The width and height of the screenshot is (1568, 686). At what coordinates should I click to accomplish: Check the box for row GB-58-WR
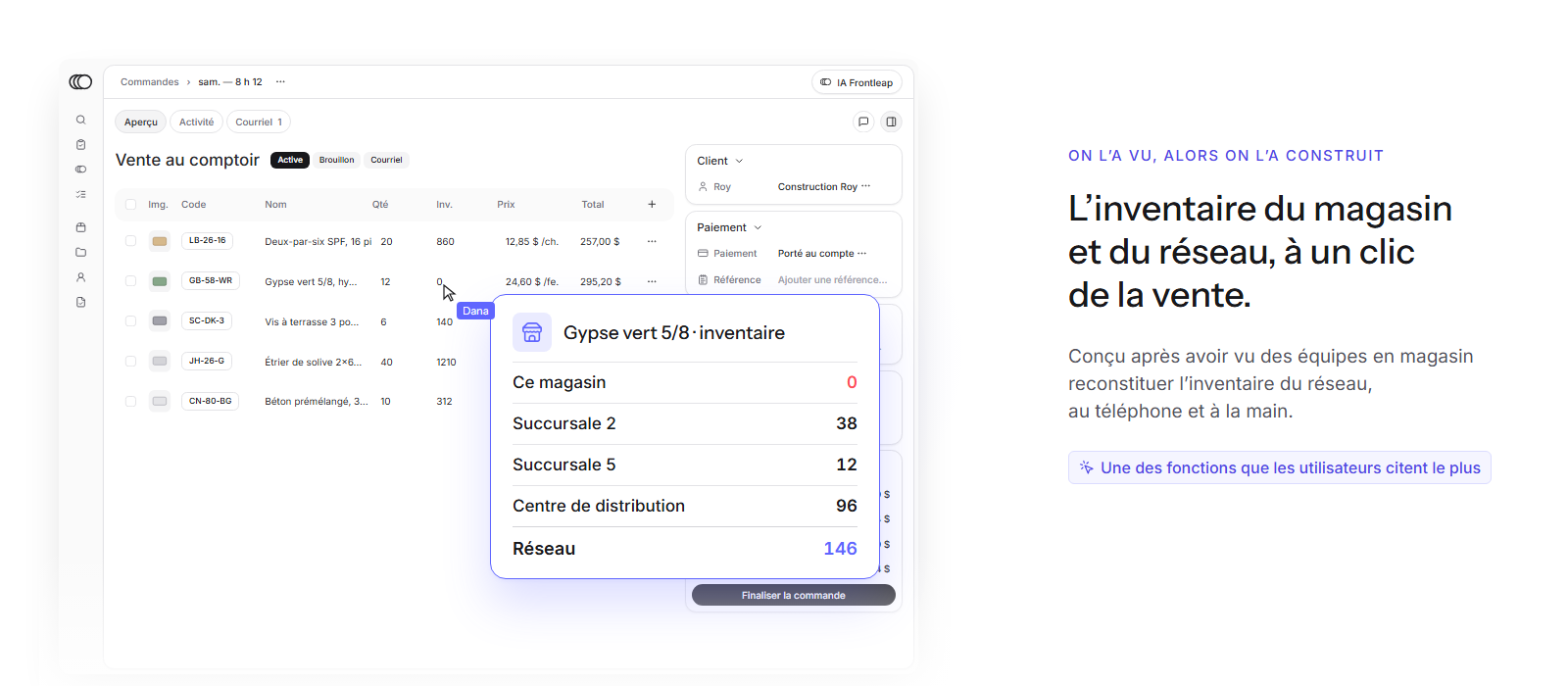(x=130, y=281)
